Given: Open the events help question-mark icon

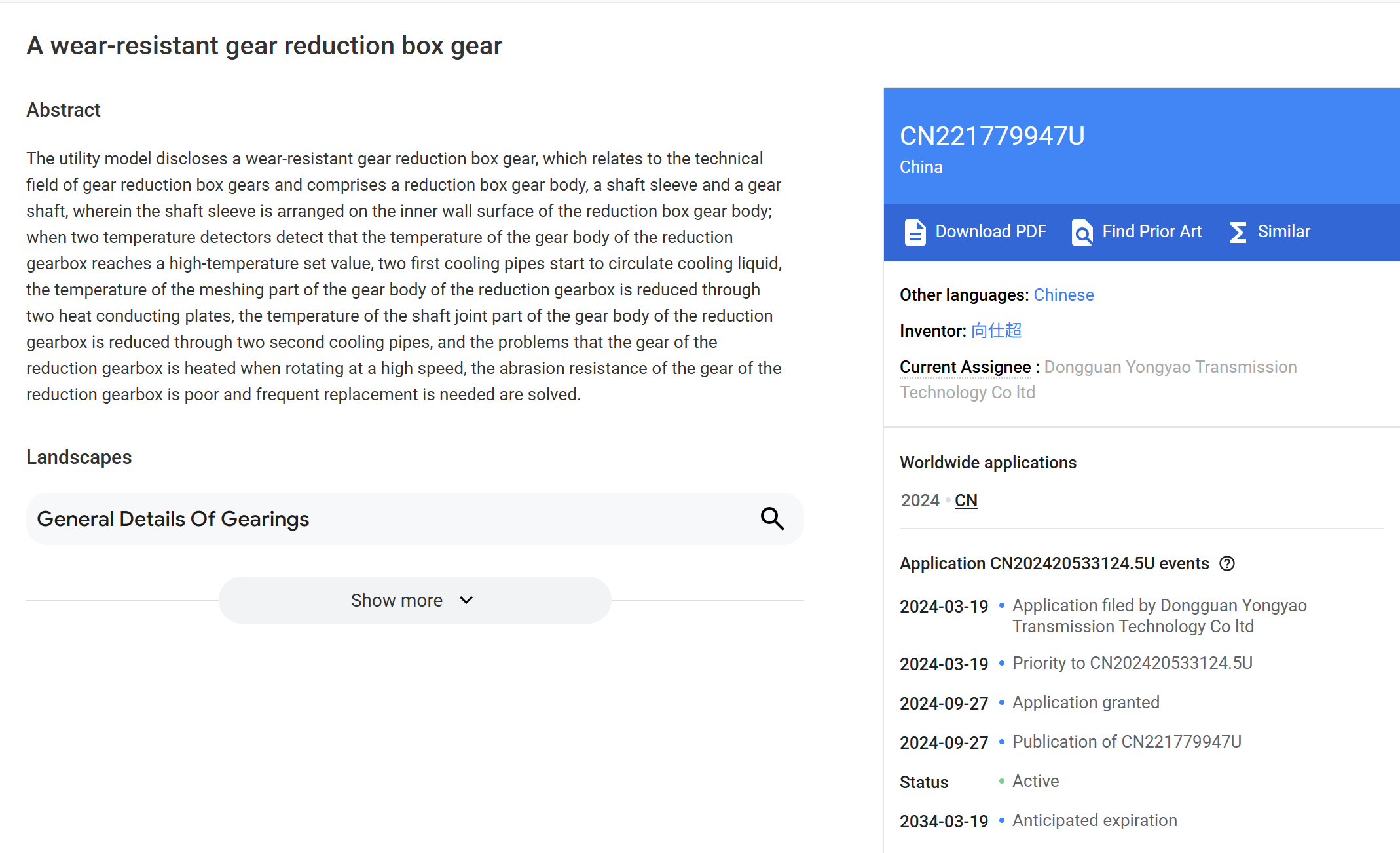Looking at the screenshot, I should point(1227,563).
